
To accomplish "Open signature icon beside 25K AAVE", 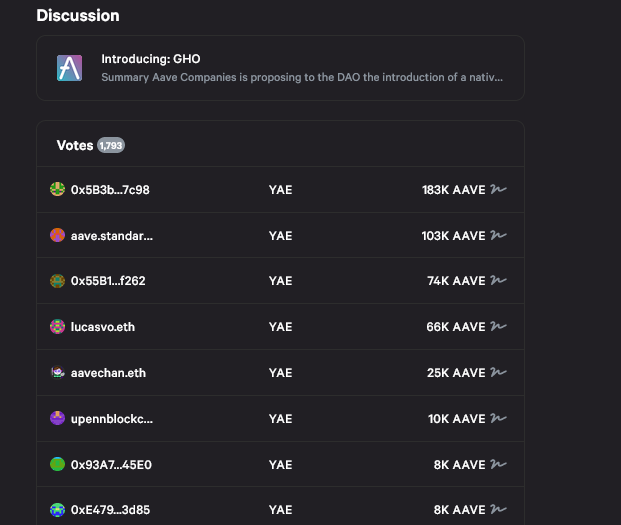I will pos(498,372).
